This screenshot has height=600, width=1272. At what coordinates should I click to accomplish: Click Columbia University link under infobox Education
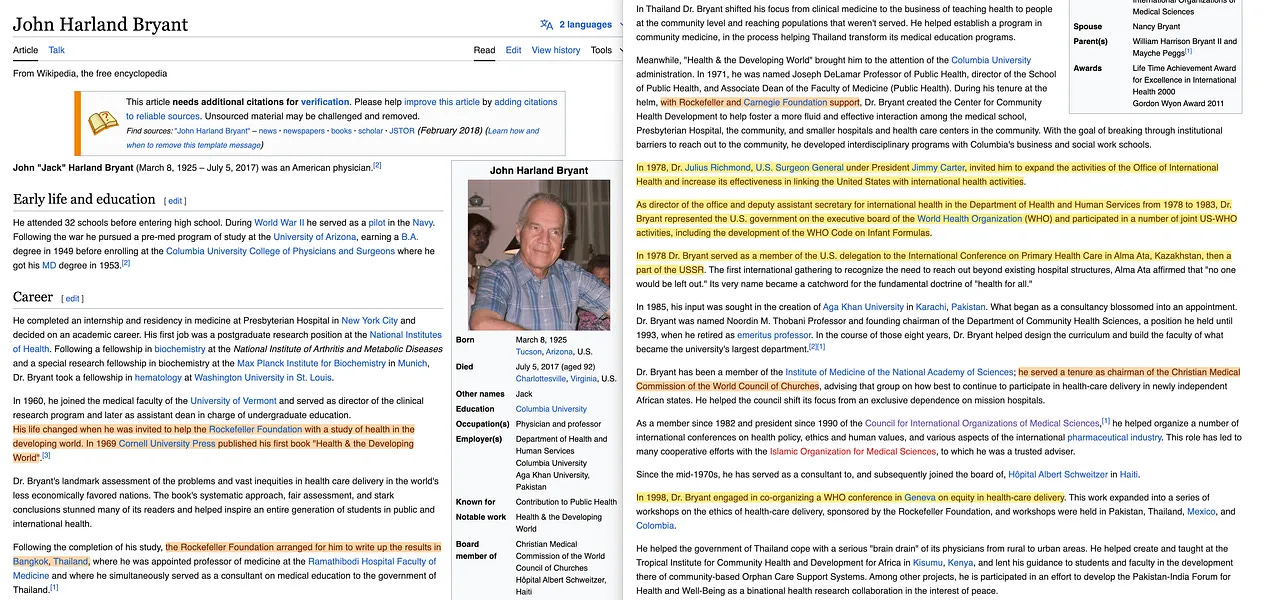551,408
